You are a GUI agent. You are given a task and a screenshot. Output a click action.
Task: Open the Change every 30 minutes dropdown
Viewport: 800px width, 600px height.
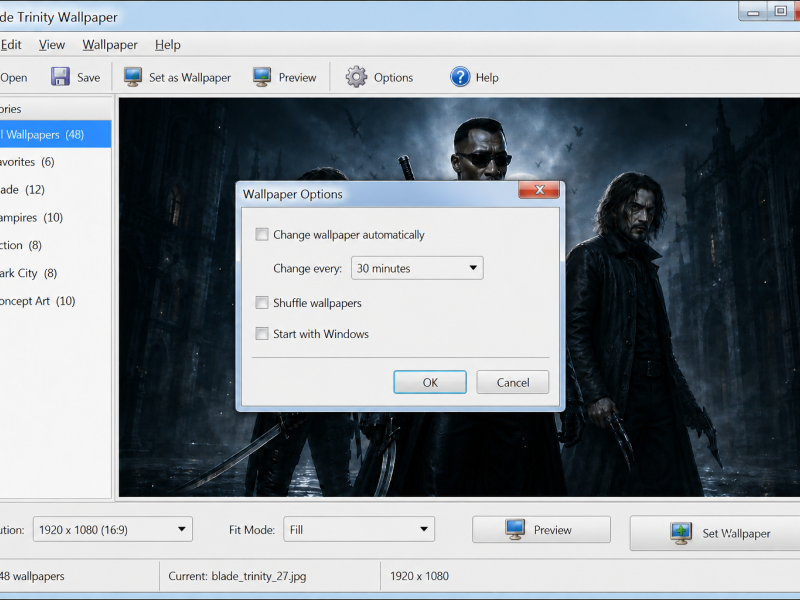point(417,268)
